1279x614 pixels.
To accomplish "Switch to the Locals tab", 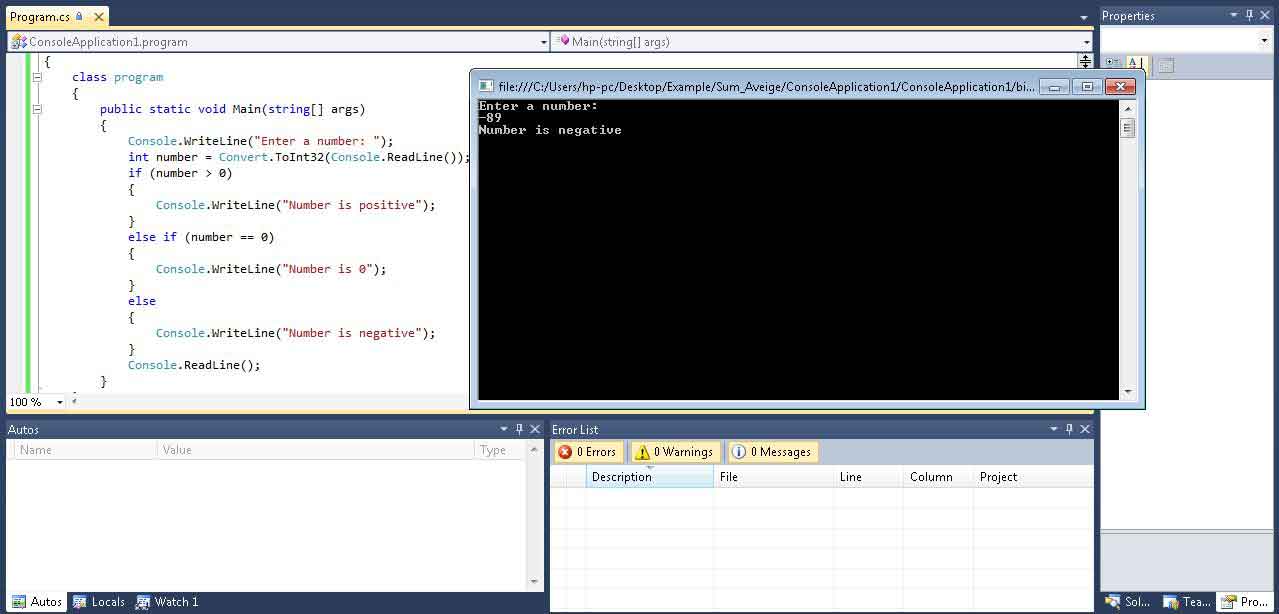I will coord(99,602).
